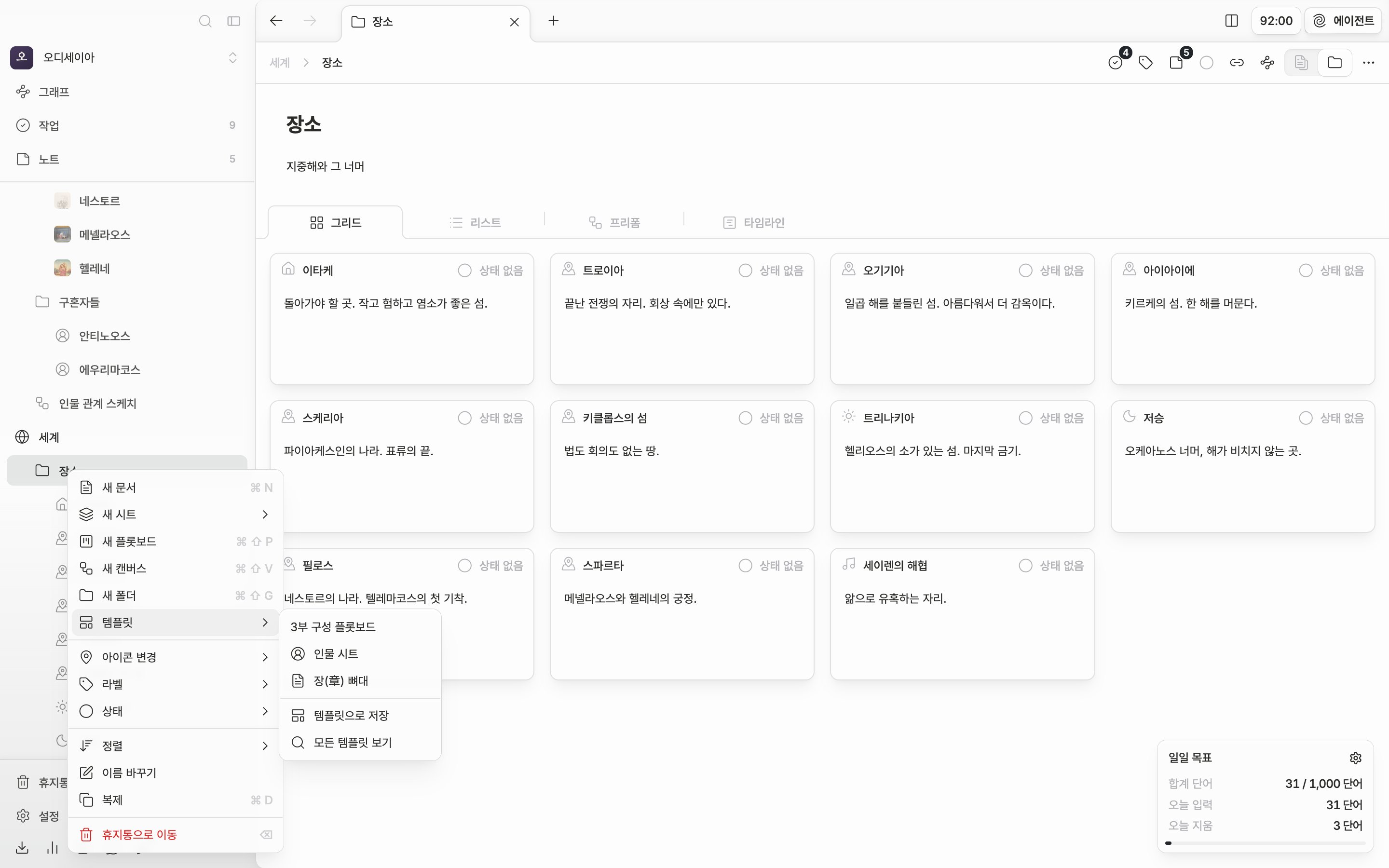Open the more options ellipsis
Image resolution: width=1389 pixels, height=868 pixels.
(x=1368, y=63)
